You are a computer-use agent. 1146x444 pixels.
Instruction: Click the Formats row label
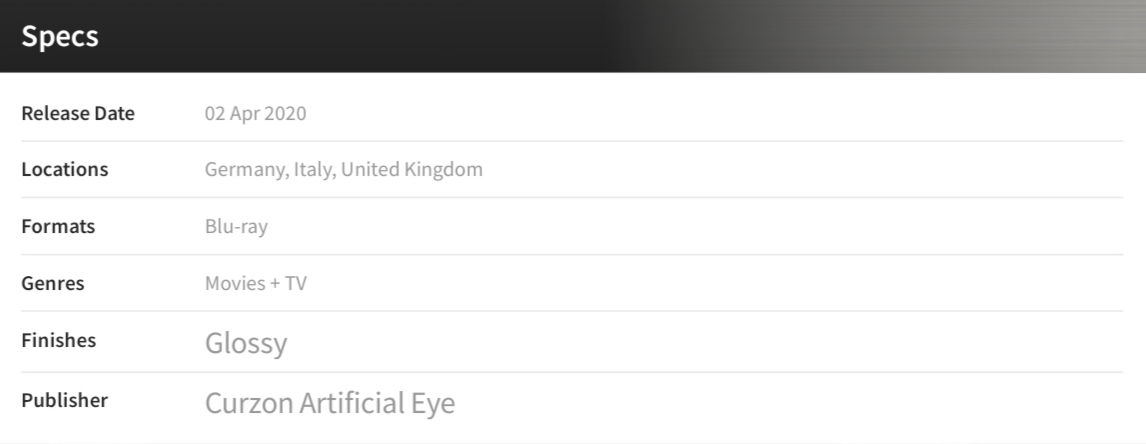tap(58, 227)
